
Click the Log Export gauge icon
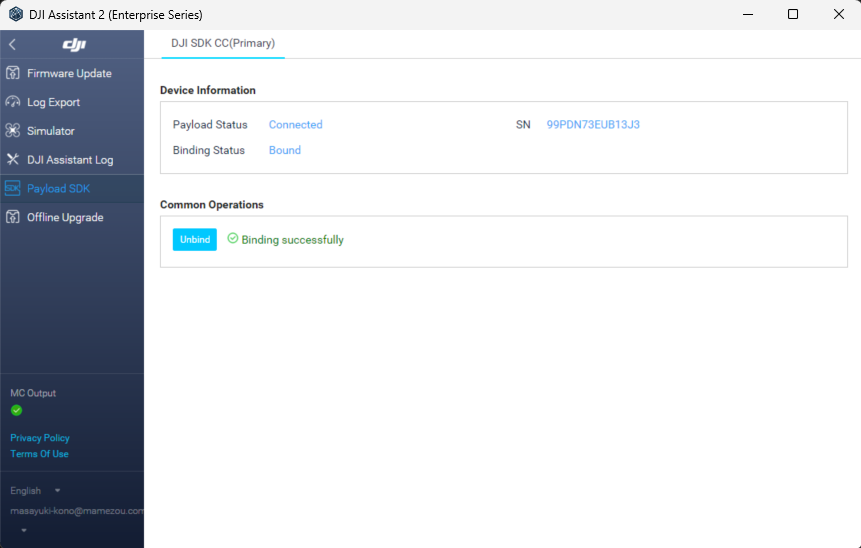point(12,102)
